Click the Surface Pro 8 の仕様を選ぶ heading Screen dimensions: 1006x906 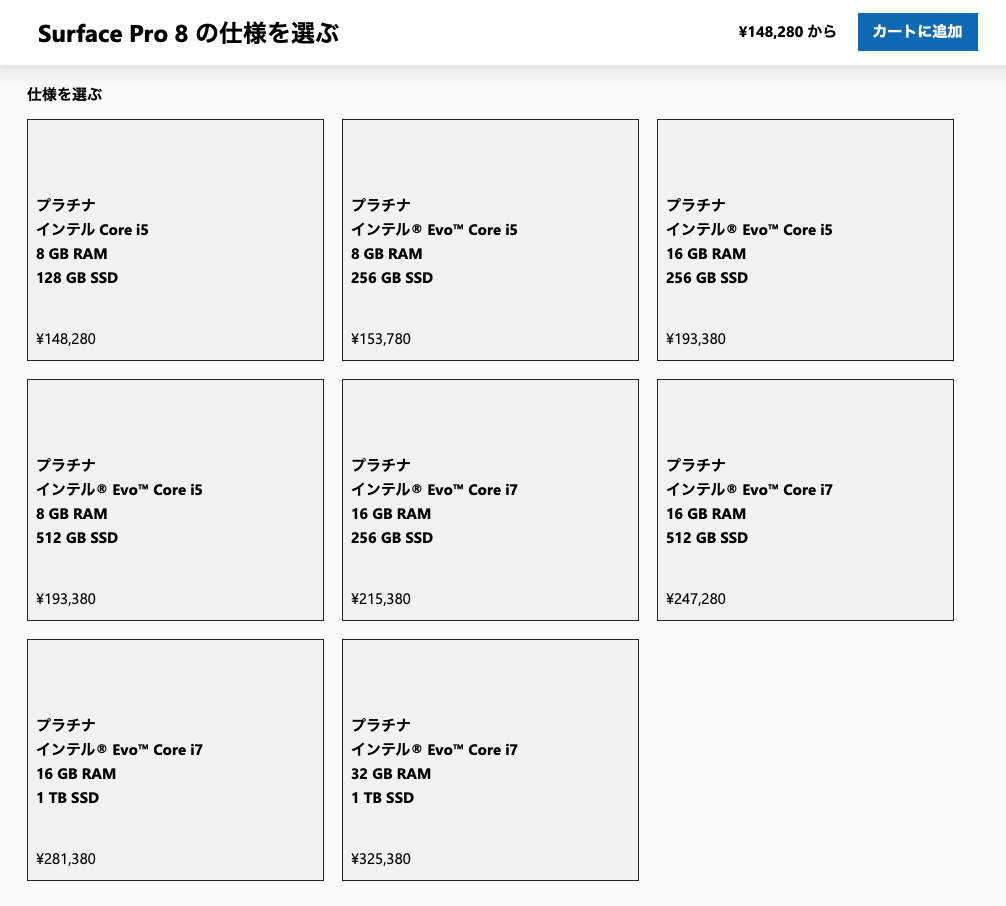[189, 33]
